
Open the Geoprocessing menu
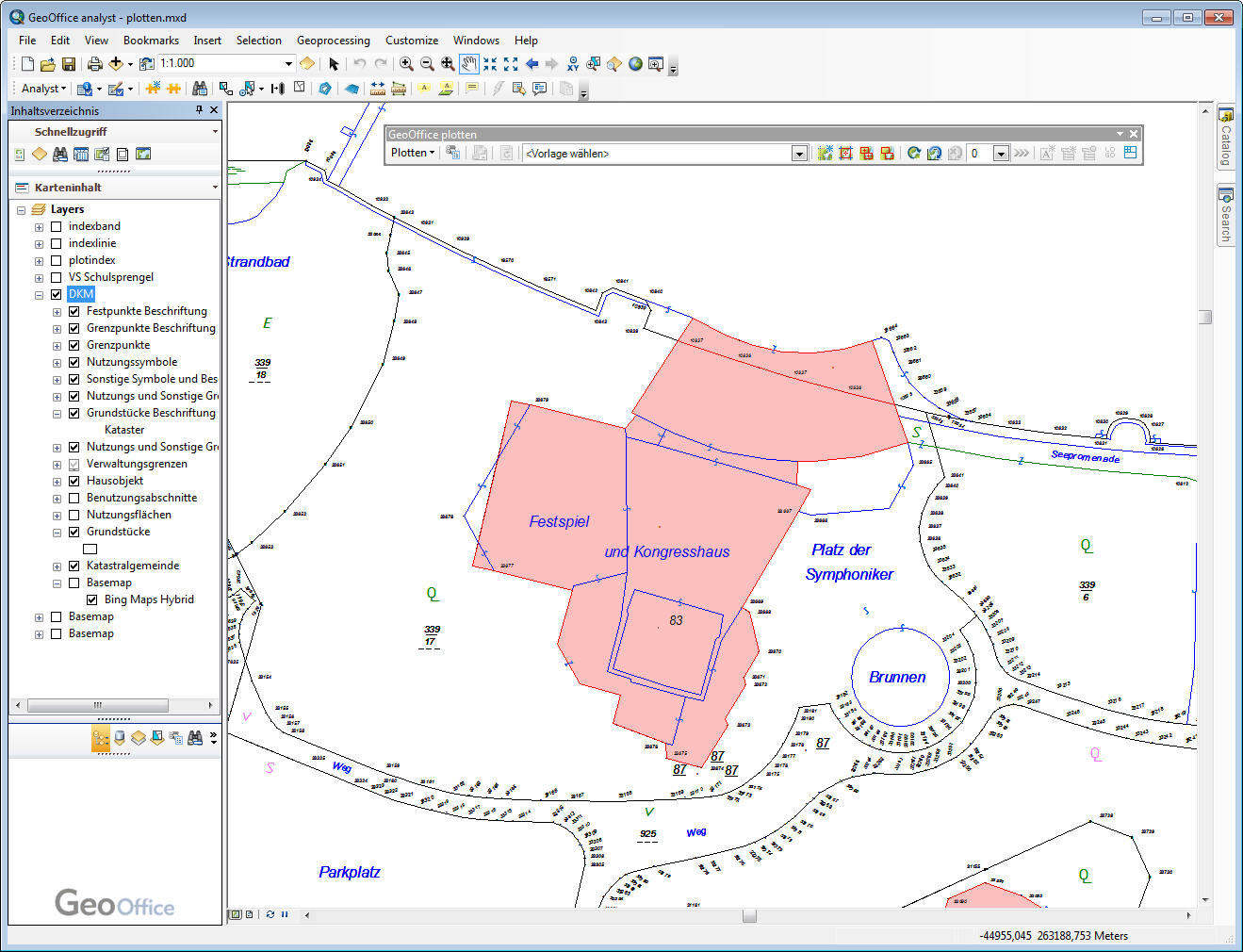[x=333, y=41]
